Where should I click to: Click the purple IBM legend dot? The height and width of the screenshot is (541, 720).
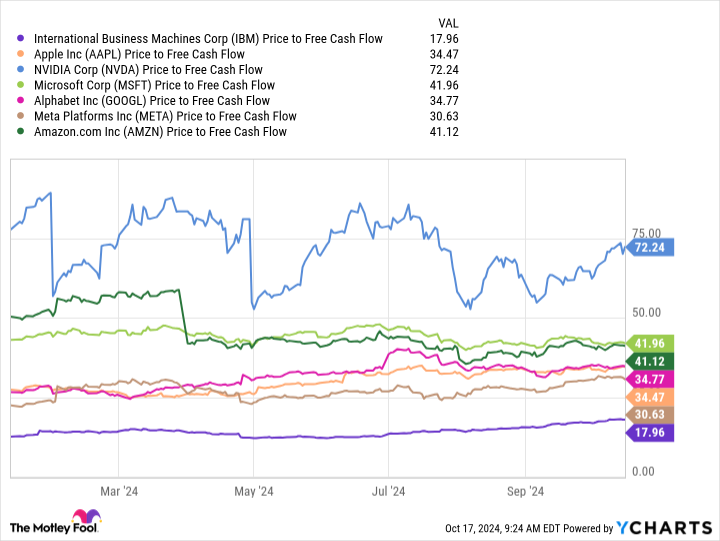[21, 39]
